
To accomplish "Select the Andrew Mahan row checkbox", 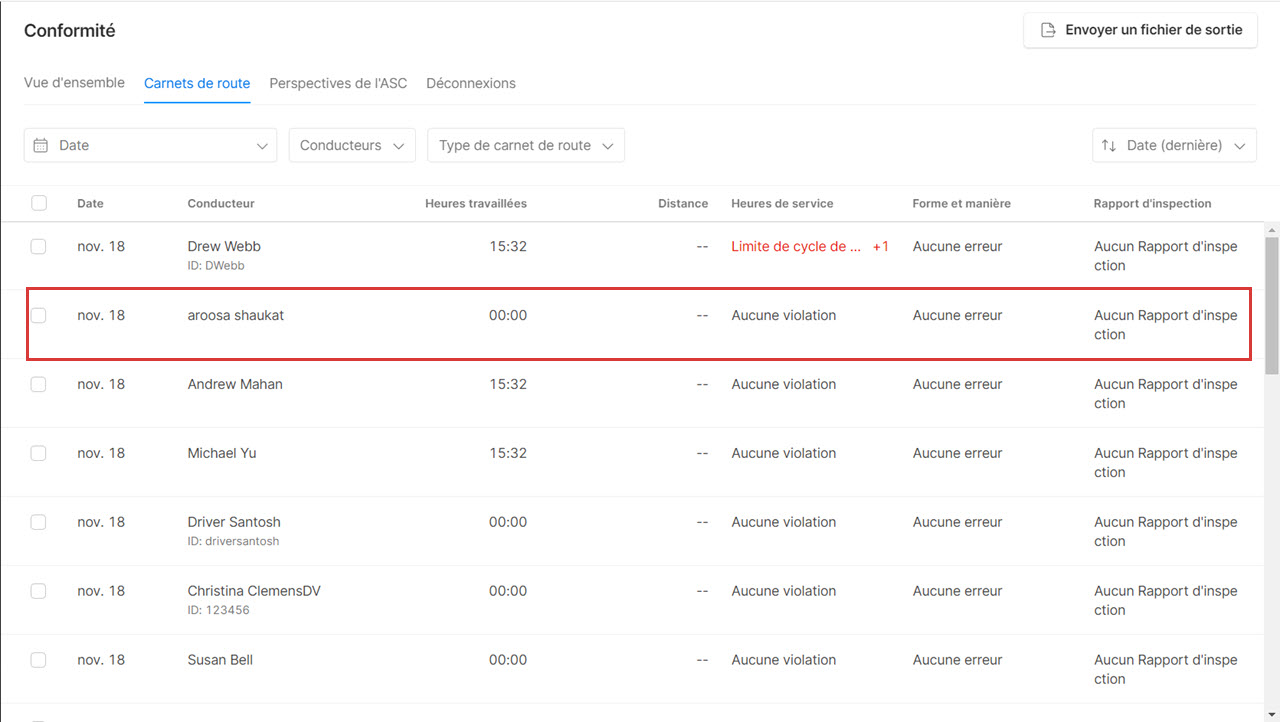I will pyautogui.click(x=38, y=384).
